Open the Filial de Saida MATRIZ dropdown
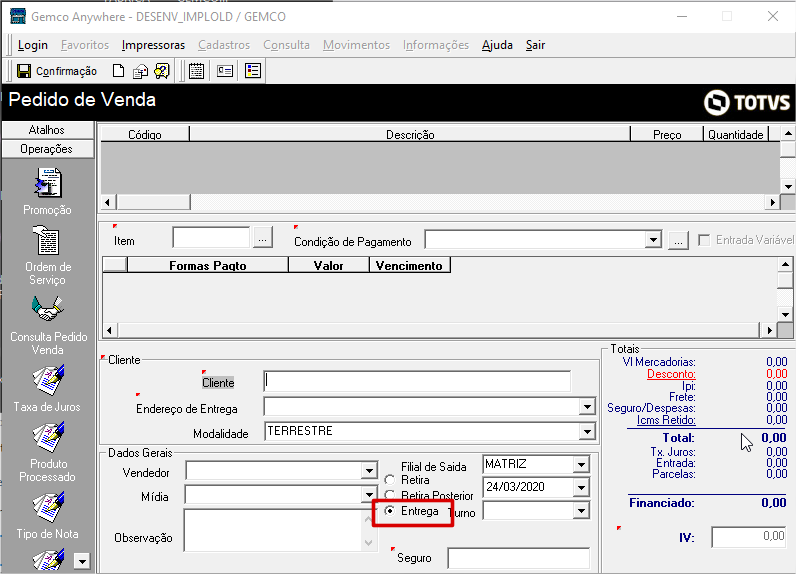The image size is (796, 574). click(x=581, y=464)
